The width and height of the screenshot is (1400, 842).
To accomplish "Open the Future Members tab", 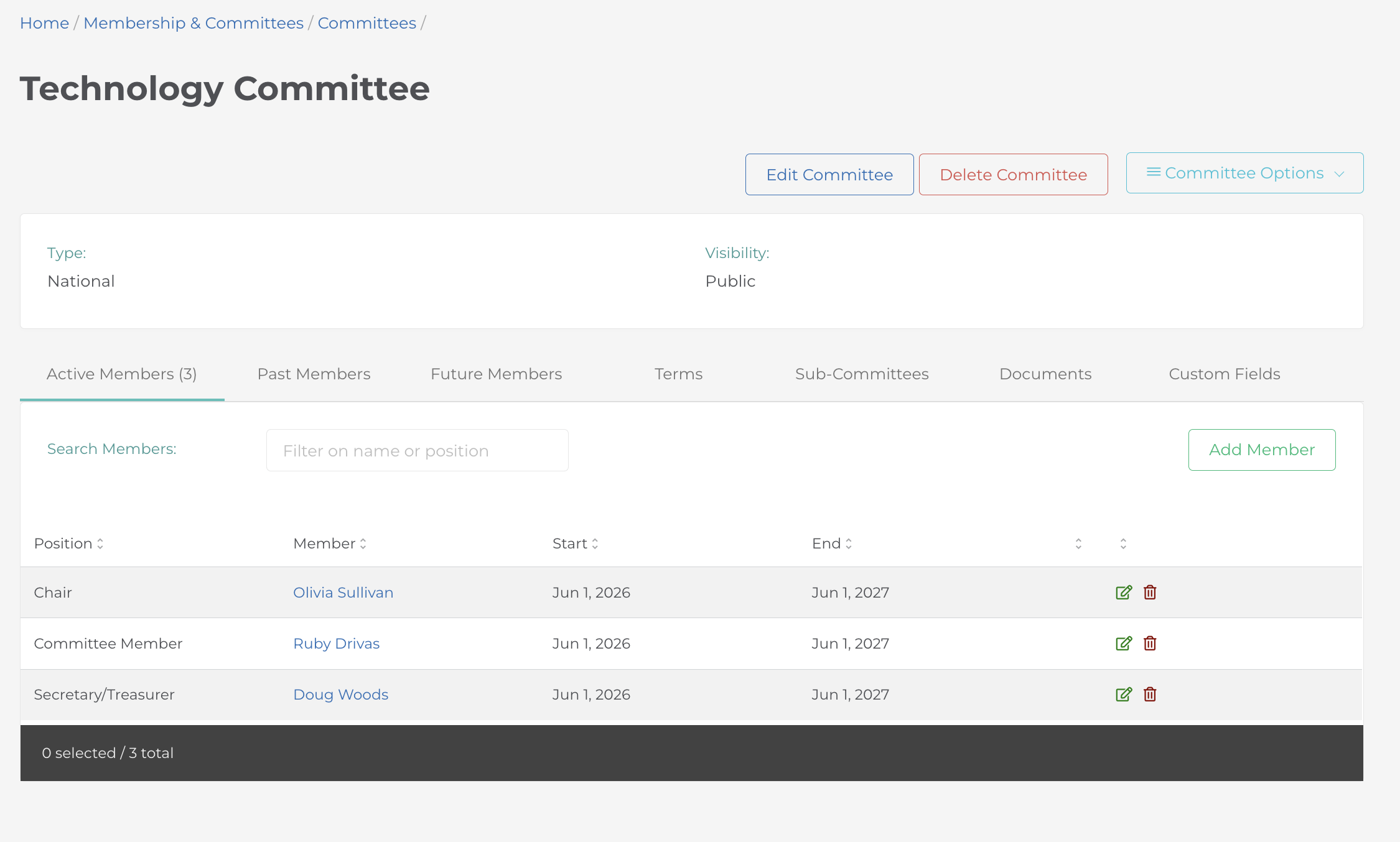I will point(496,374).
